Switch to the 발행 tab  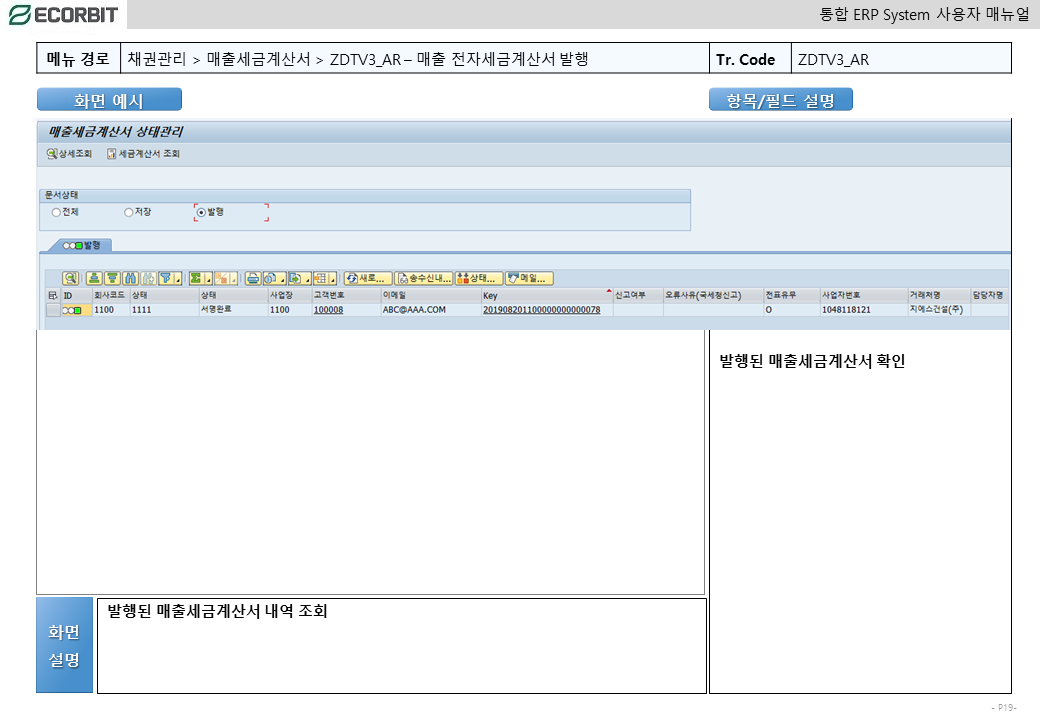coord(81,245)
